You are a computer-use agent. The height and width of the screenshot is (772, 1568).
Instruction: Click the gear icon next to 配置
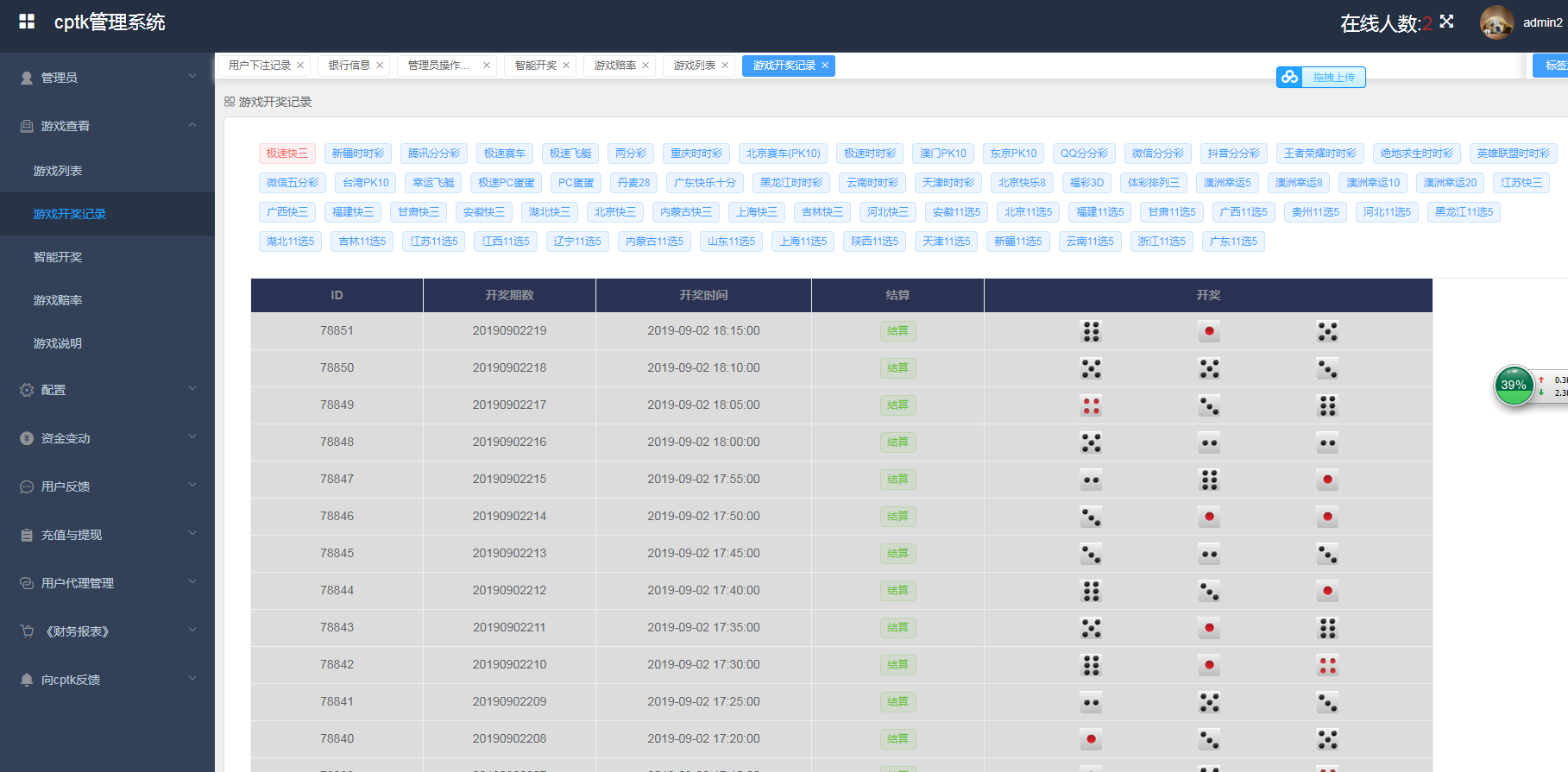point(27,390)
